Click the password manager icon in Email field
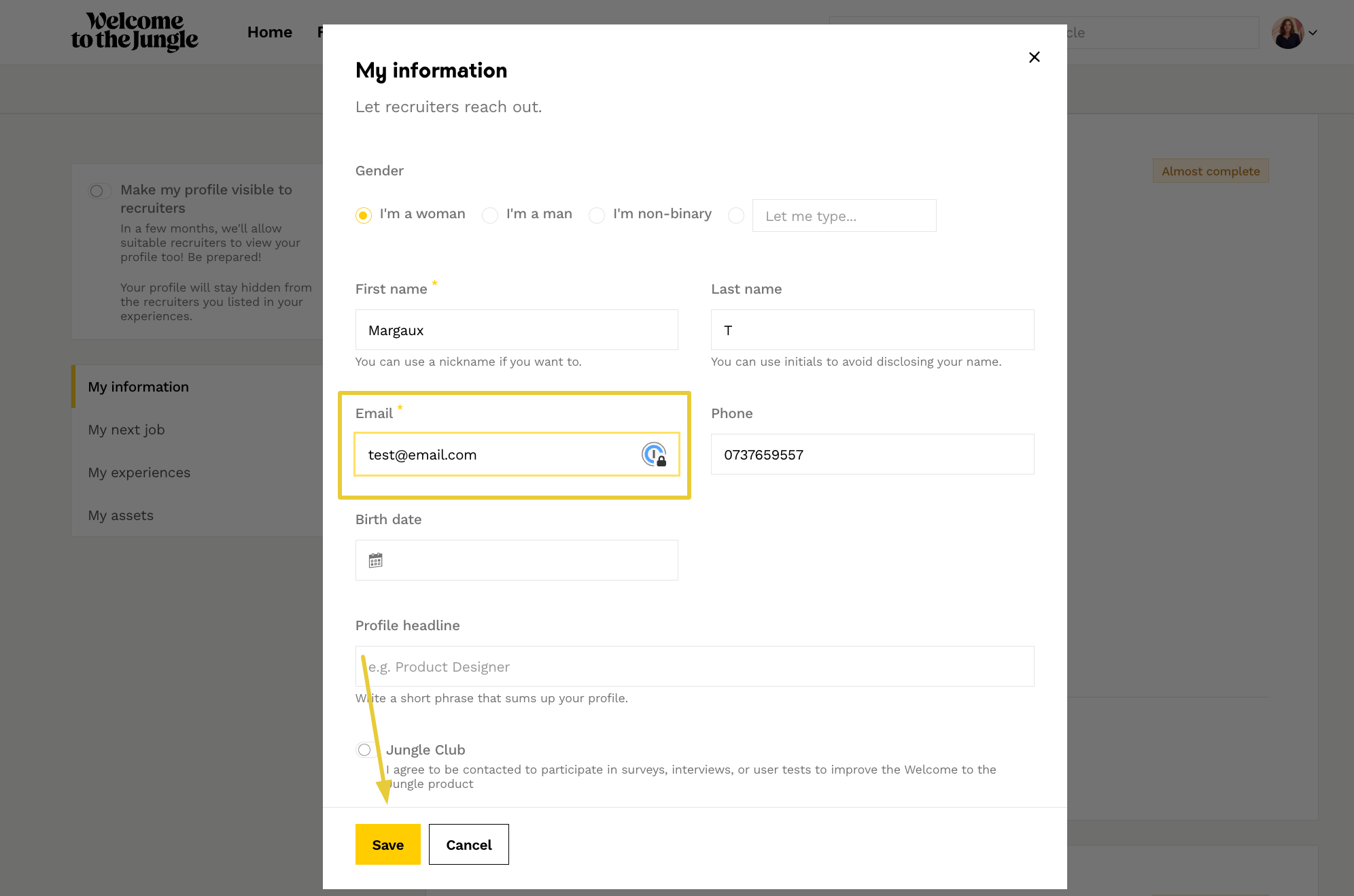 pos(654,454)
